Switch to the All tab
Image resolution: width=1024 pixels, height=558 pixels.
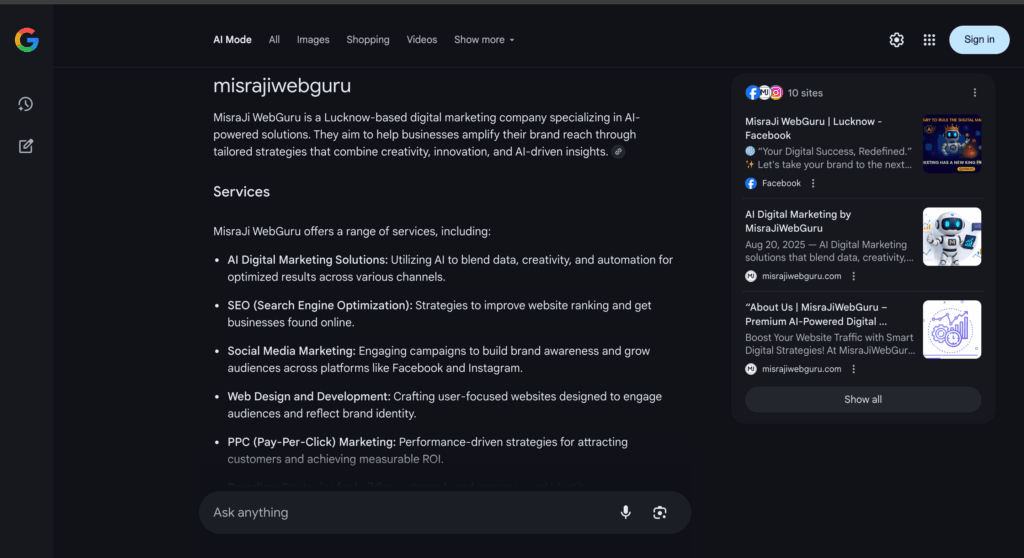pos(274,40)
